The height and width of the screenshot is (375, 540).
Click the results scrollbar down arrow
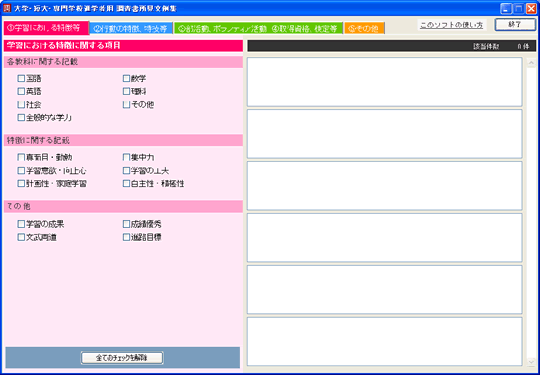click(x=531, y=362)
